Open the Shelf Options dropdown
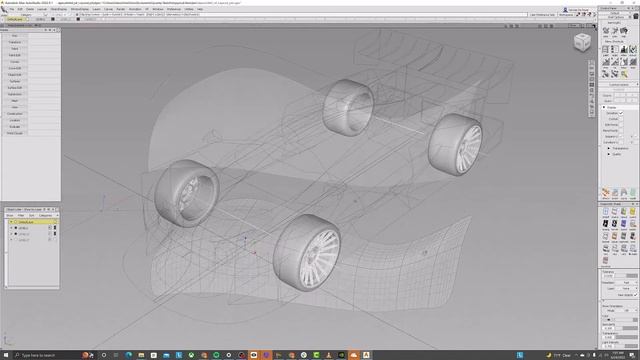This screenshot has width=640, height=360. (616, 17)
